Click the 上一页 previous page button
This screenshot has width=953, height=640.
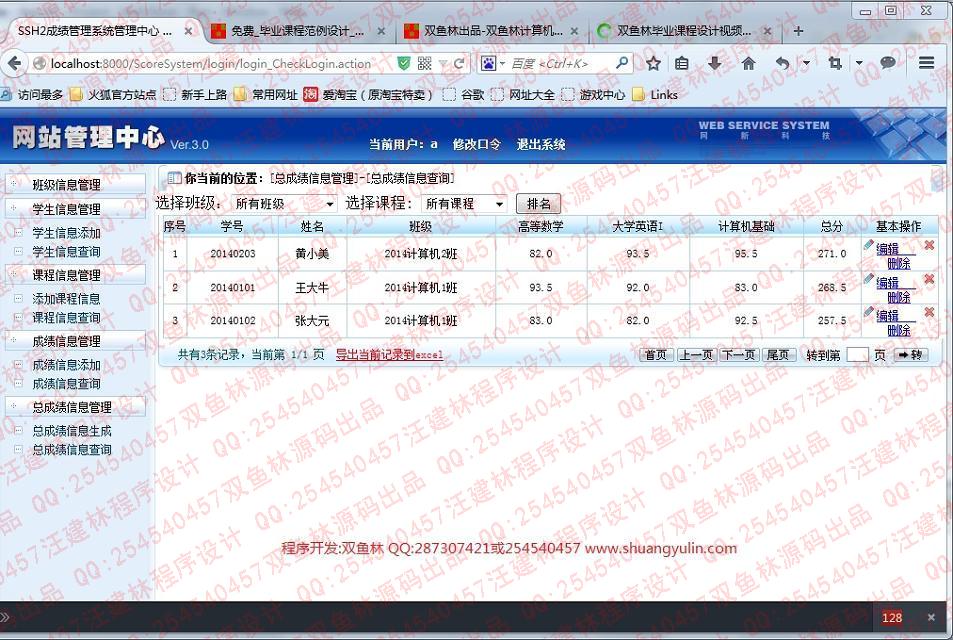point(695,355)
